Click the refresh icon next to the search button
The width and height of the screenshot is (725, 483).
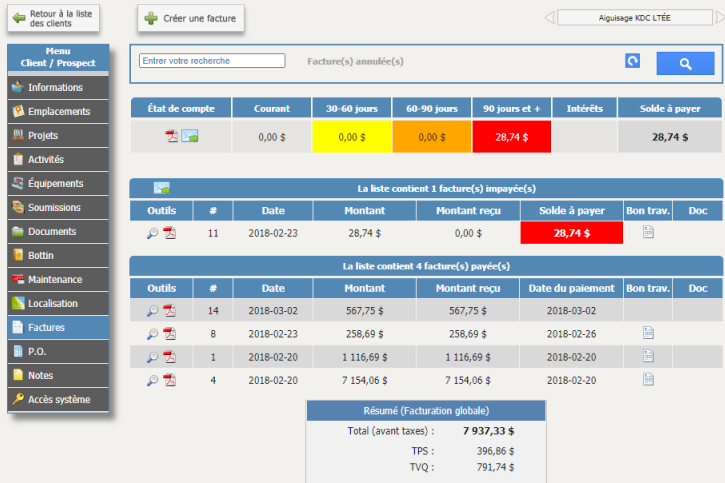(632, 61)
